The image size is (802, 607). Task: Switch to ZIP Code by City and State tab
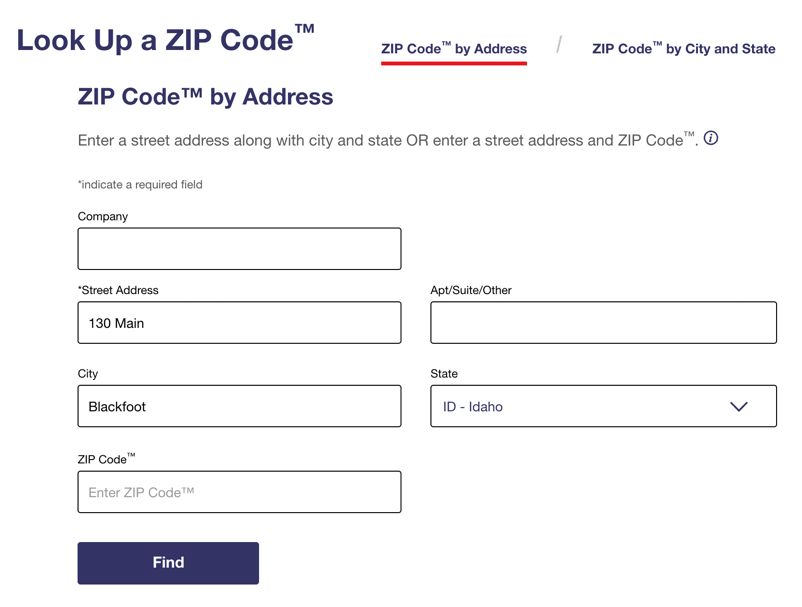[683, 49]
